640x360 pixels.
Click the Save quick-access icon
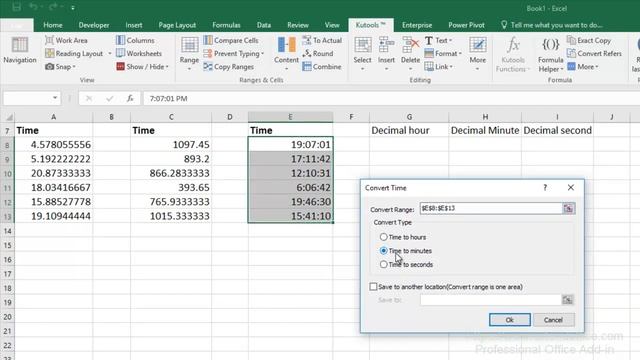pyautogui.click(x=16, y=7)
